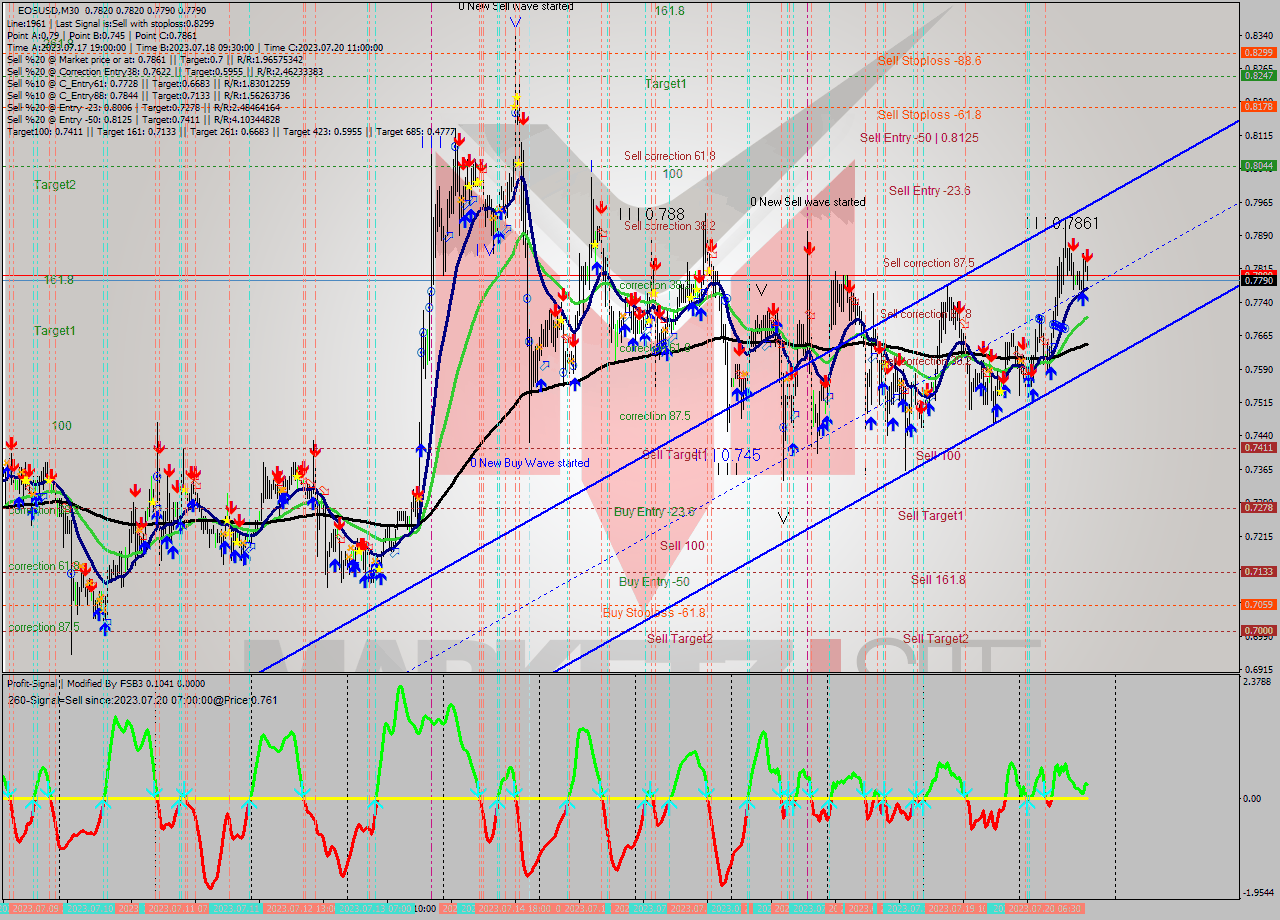Click the green 'Target2' label on the left
The image size is (1280, 920).
tap(54, 185)
